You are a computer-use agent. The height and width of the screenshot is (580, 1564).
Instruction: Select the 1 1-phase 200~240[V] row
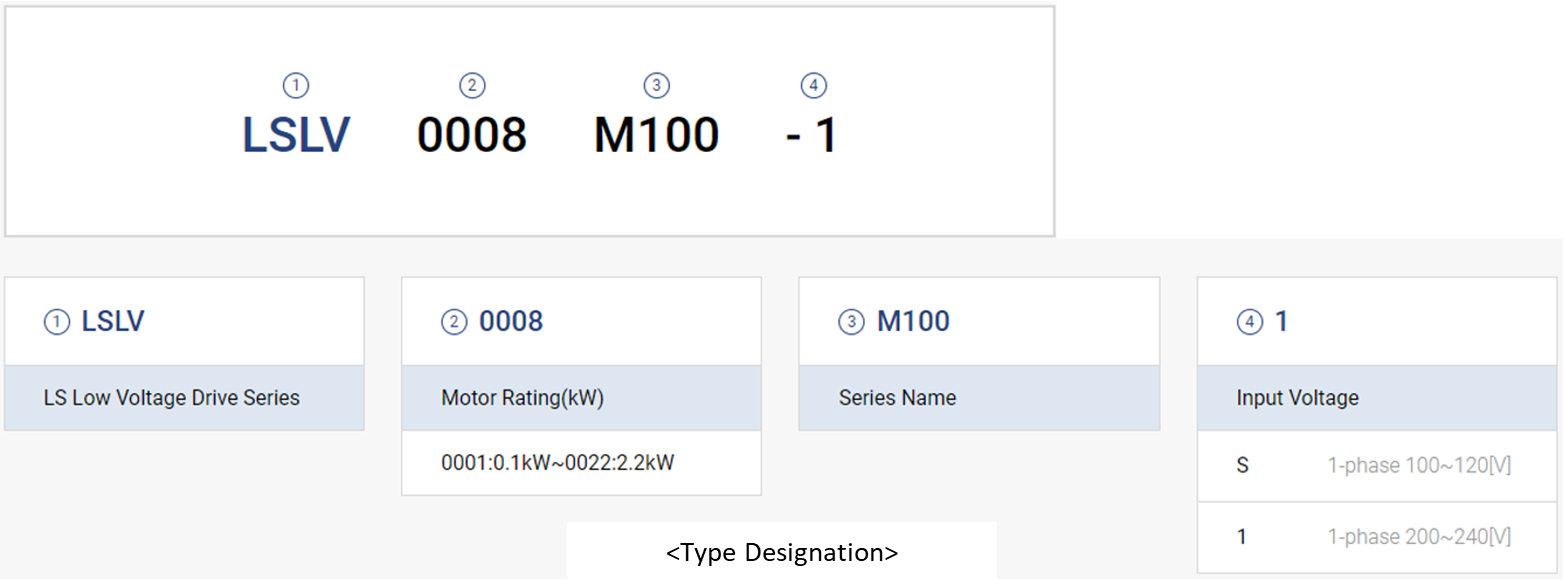pyautogui.click(x=1379, y=537)
